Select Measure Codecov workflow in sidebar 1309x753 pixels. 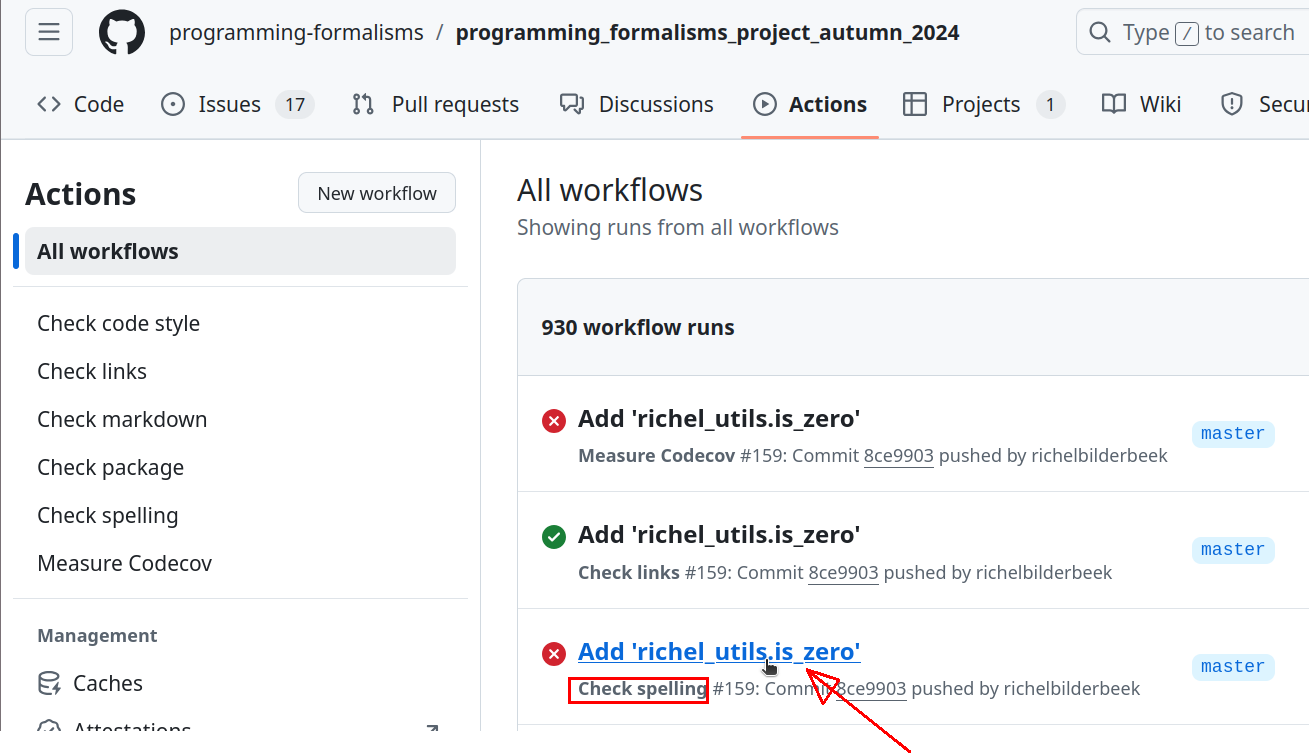(124, 563)
